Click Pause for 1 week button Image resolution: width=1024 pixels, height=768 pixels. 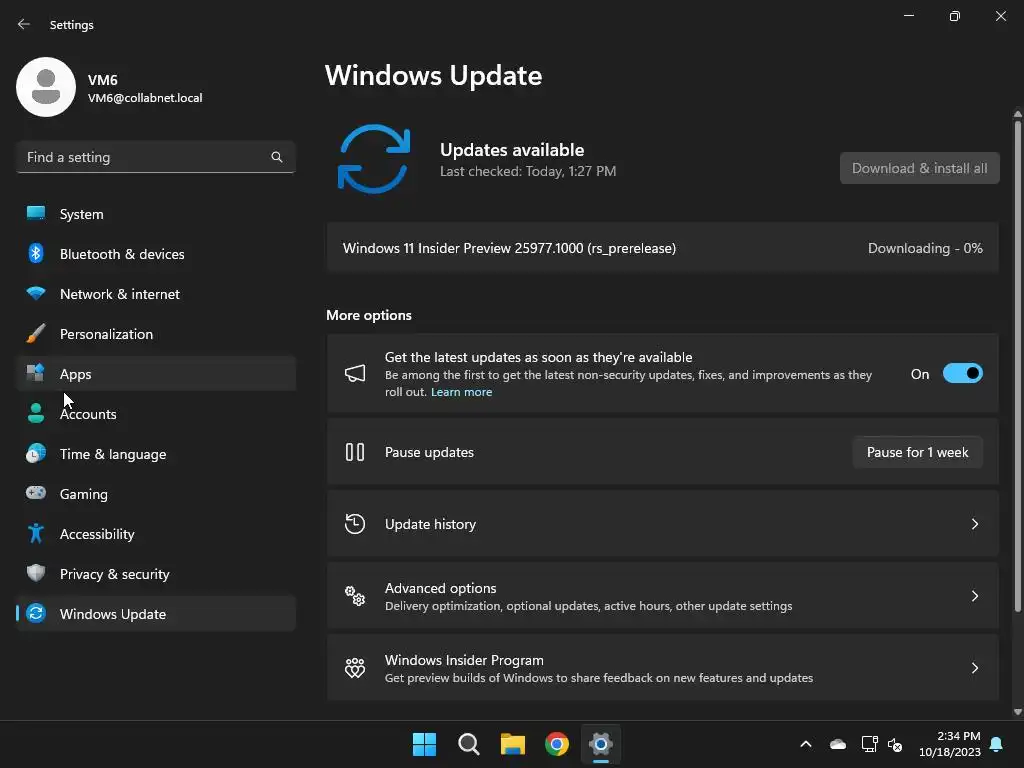pos(918,452)
